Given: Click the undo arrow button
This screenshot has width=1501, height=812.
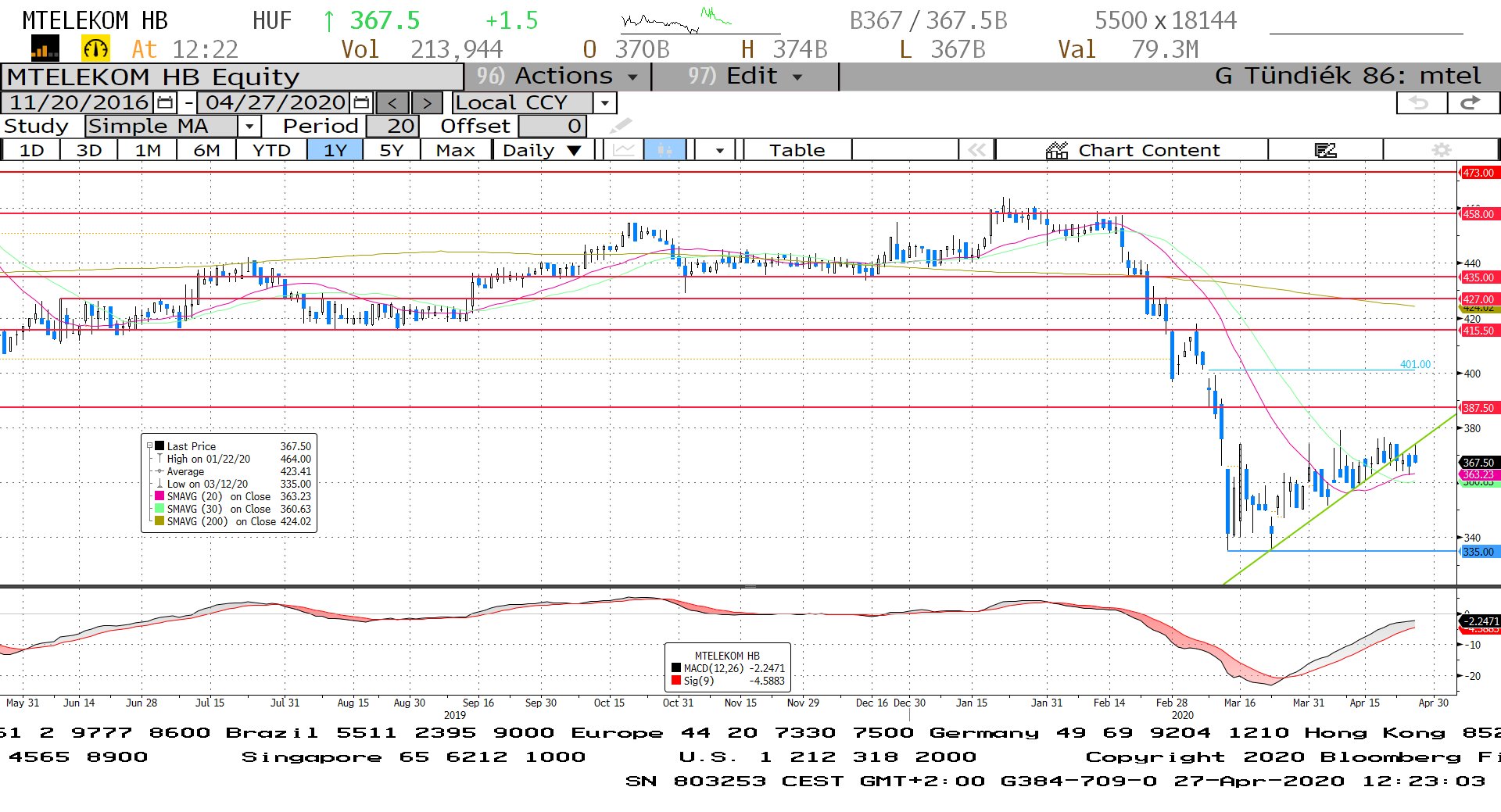Looking at the screenshot, I should coord(1420,103).
